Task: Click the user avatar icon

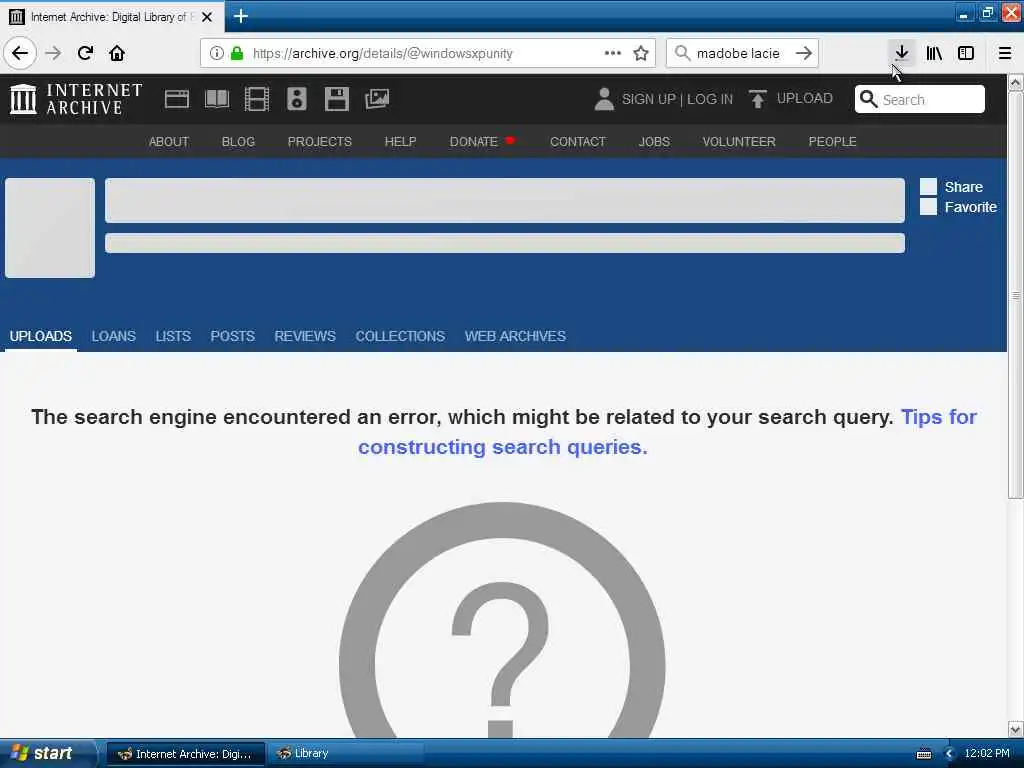Action: 604,99
